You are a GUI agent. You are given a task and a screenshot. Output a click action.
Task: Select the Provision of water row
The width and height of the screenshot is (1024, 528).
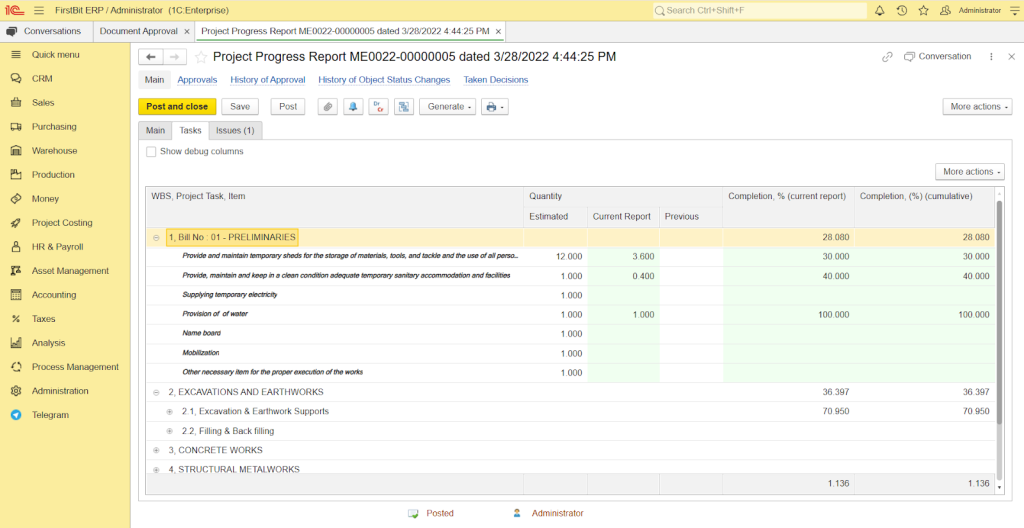pyautogui.click(x=571, y=314)
